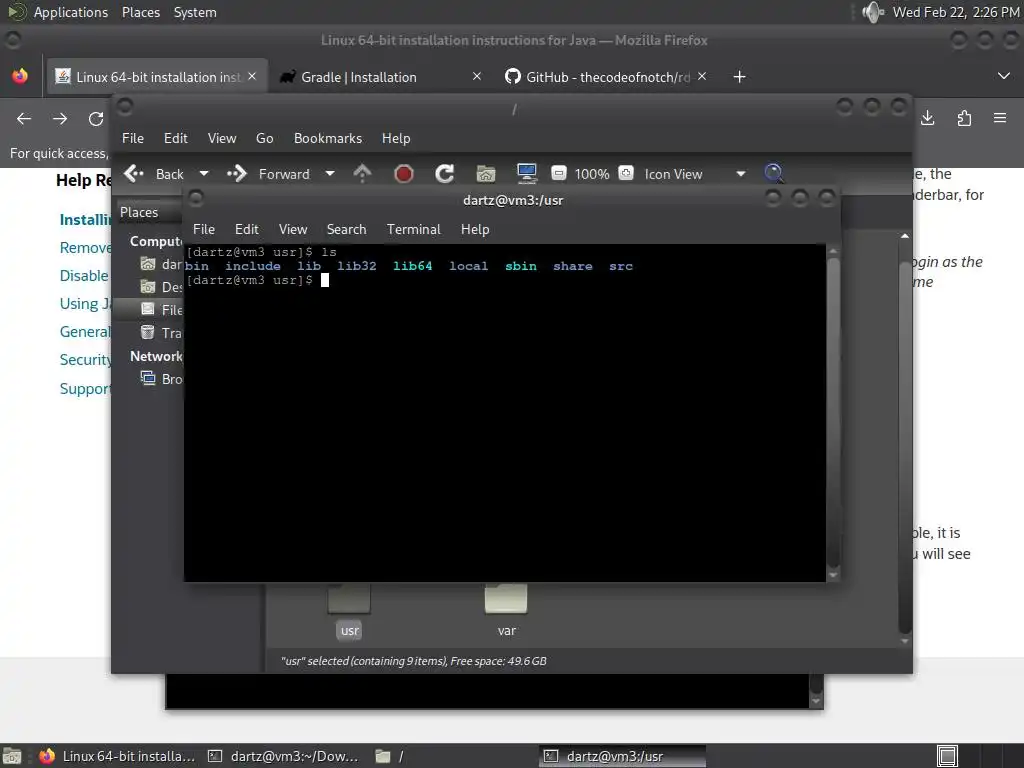Click the Computer icon in file manager toolbar

point(526,174)
